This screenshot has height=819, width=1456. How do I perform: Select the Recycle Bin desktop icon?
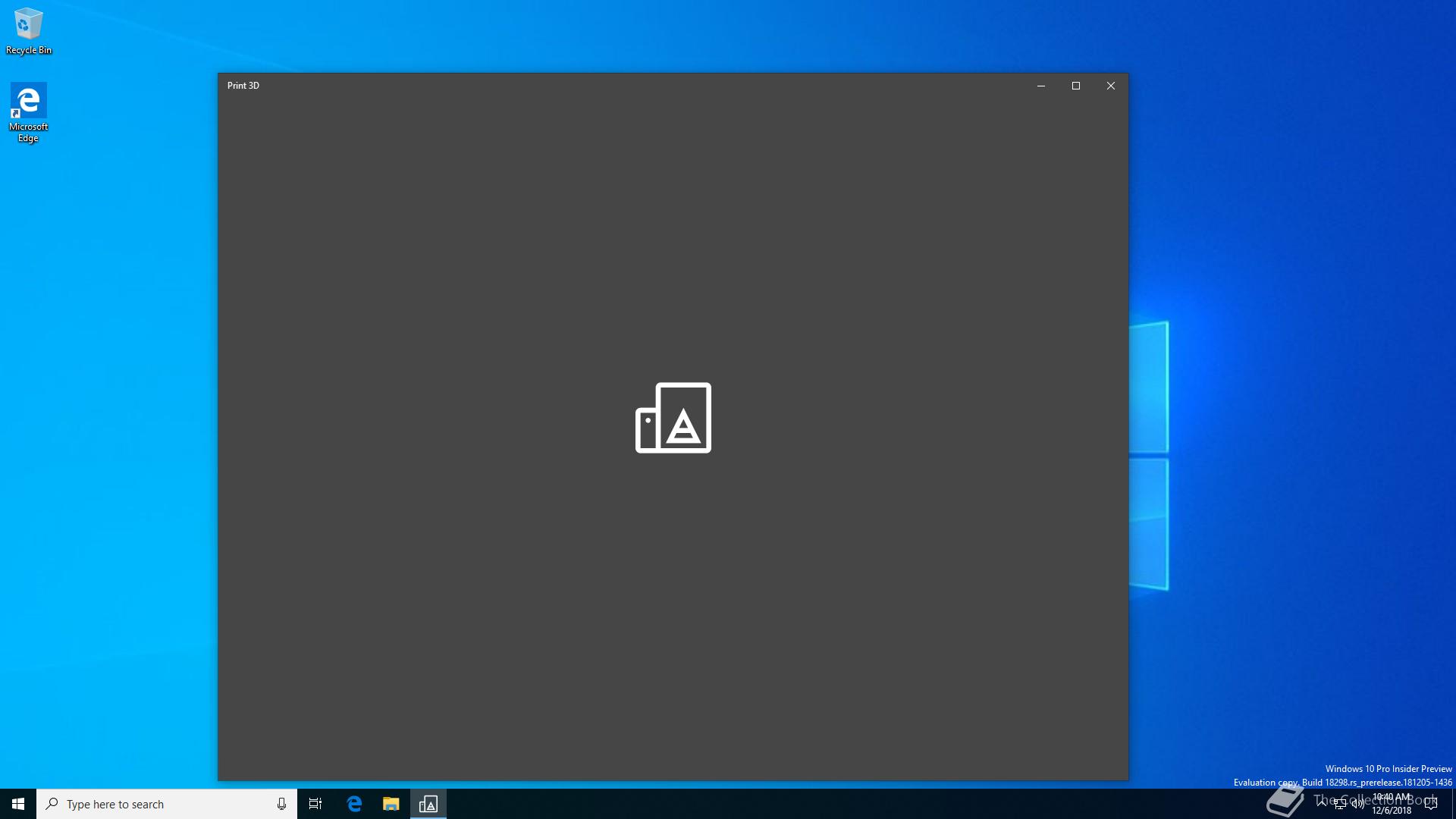coord(29,32)
